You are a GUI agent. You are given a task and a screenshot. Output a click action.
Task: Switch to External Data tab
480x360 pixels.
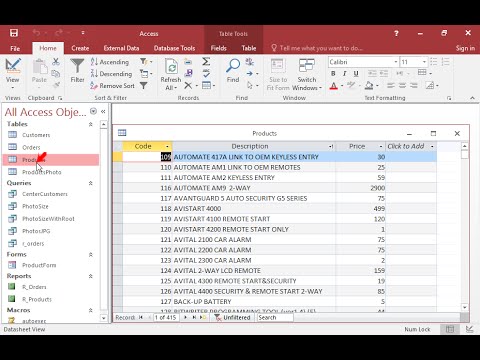121,48
